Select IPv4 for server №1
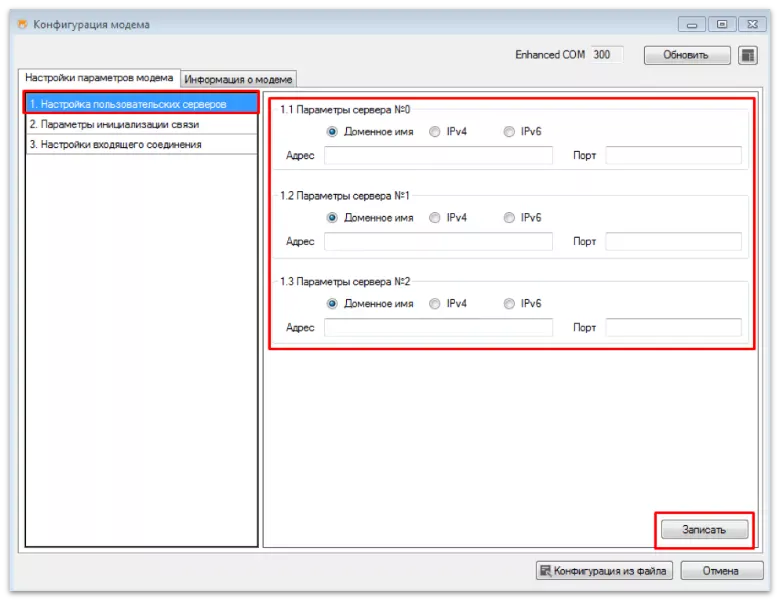 (435, 218)
